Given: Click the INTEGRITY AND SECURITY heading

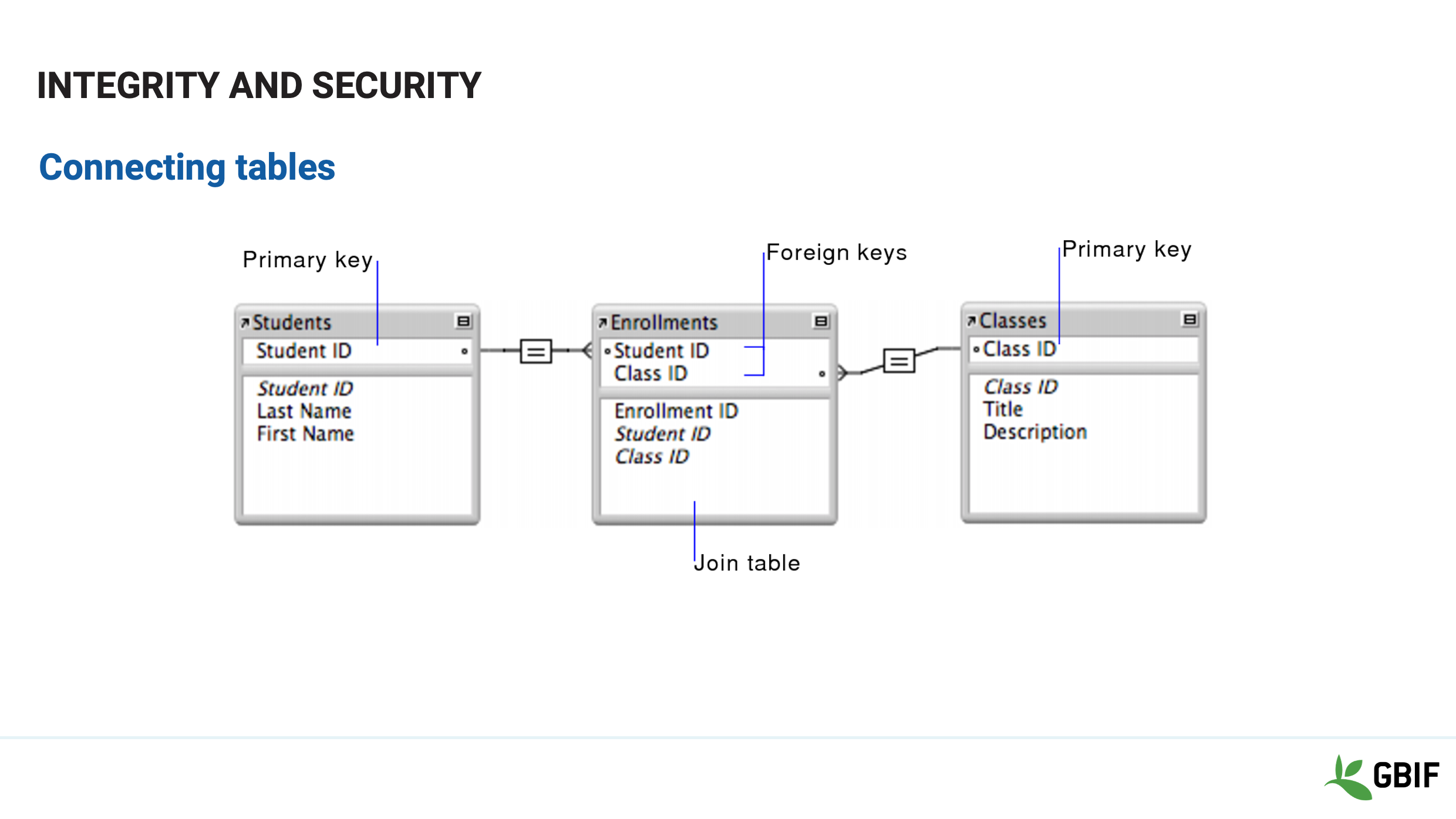Looking at the screenshot, I should click(259, 86).
